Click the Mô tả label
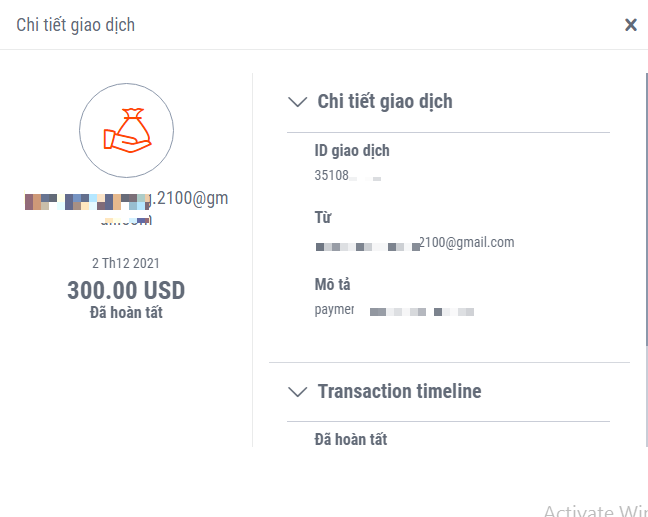The width and height of the screenshot is (648, 517). coord(332,285)
